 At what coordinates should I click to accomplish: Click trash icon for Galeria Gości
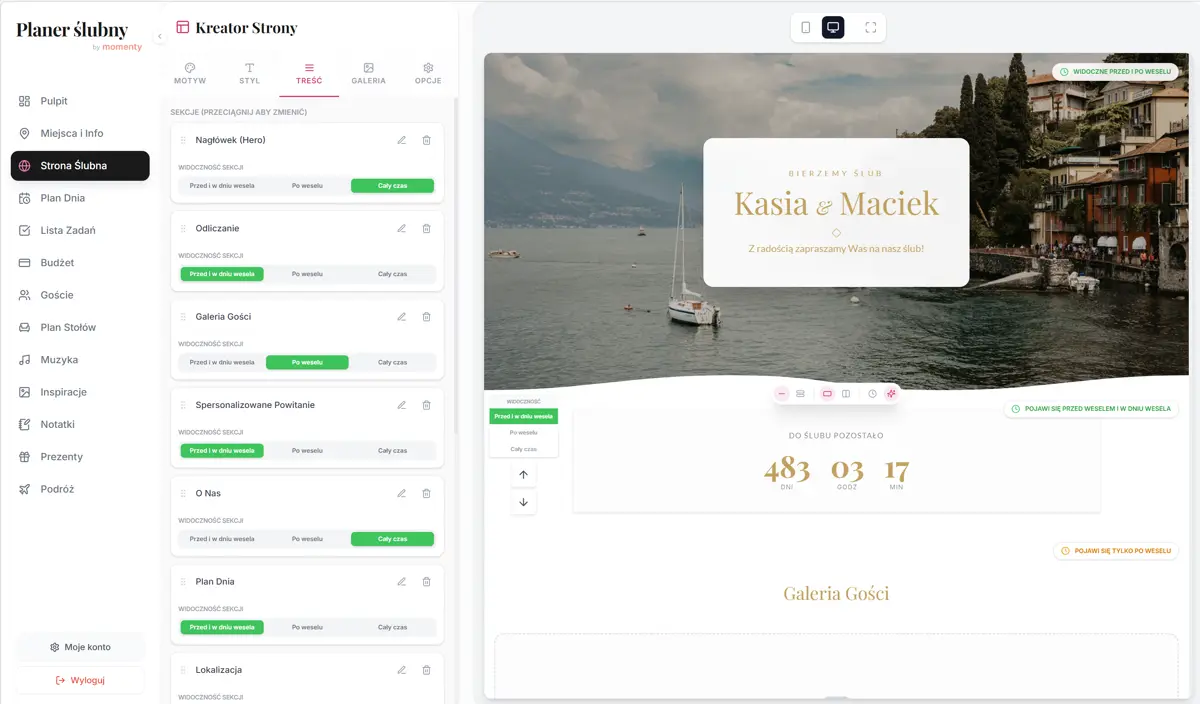coord(426,317)
